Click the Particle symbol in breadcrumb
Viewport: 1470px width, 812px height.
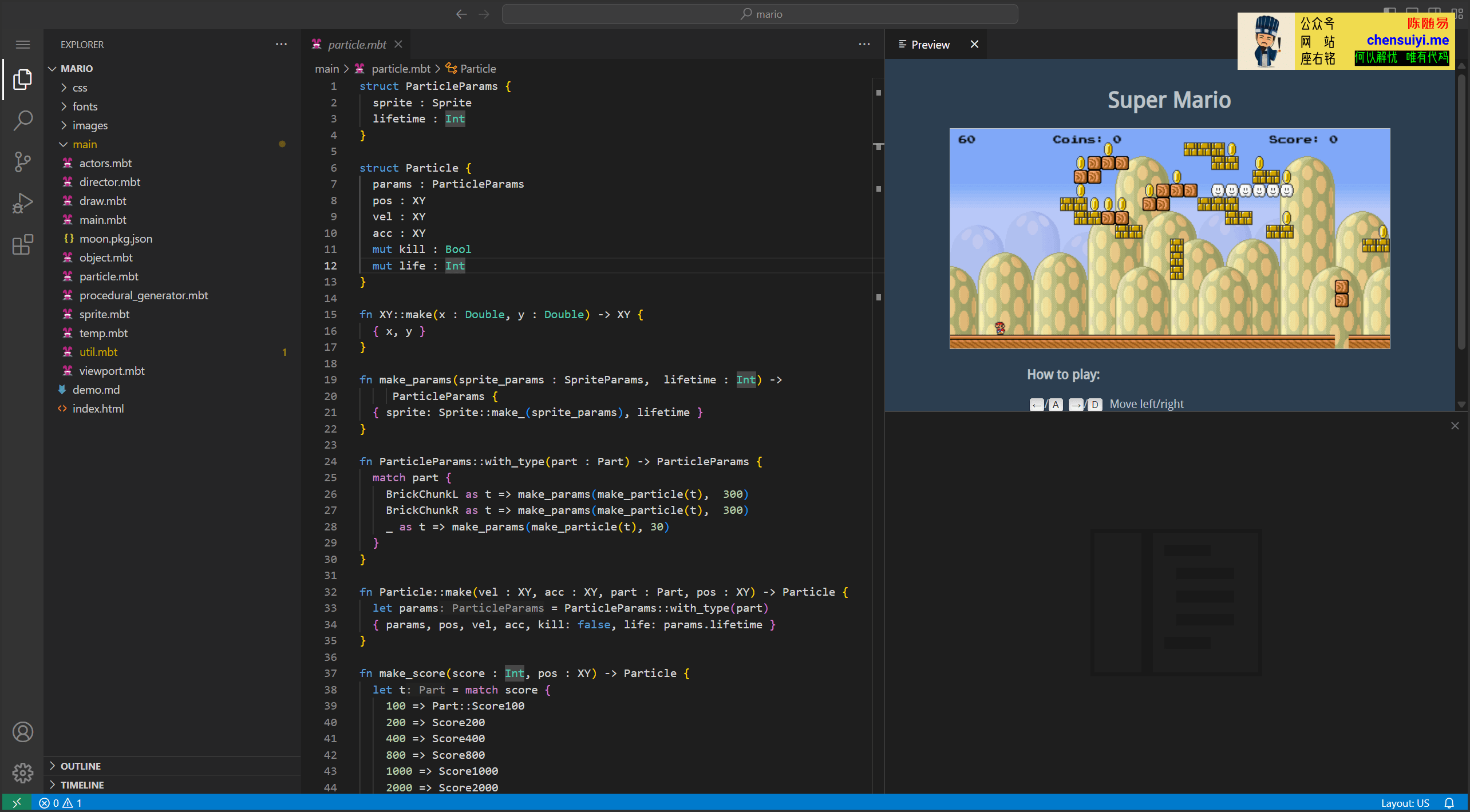click(x=471, y=69)
